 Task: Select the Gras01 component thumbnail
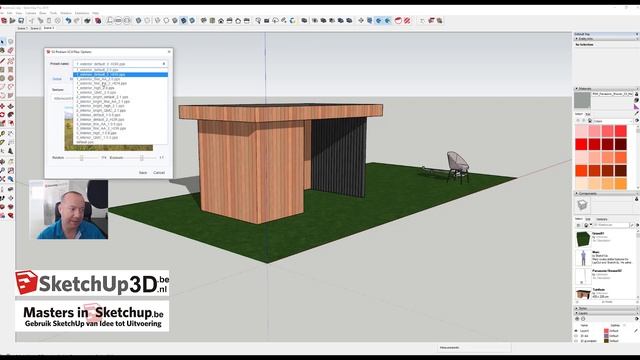(583, 239)
